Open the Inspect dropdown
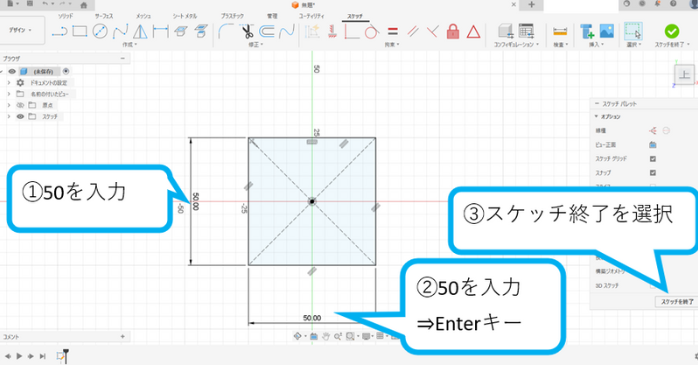This screenshot has height=365, width=698. coord(560,45)
